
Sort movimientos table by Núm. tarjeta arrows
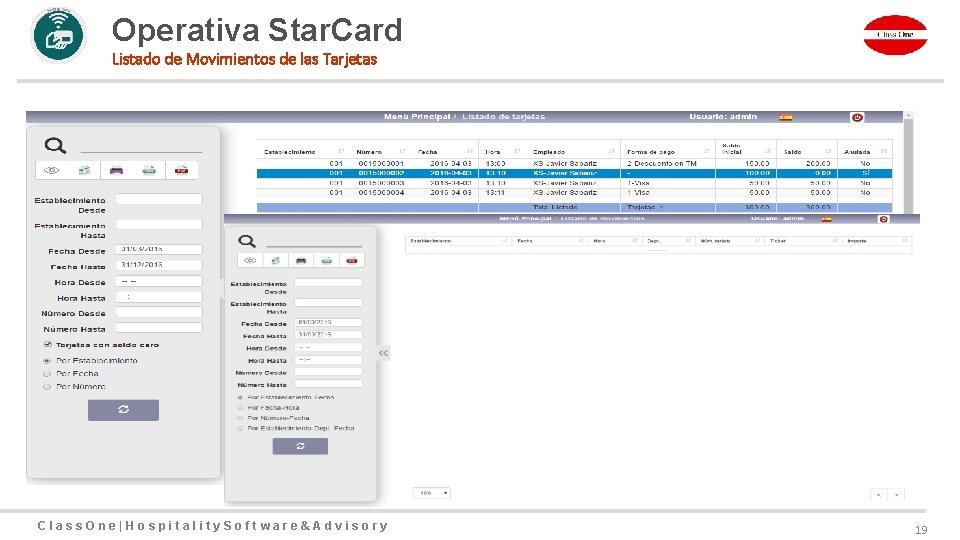pos(757,241)
